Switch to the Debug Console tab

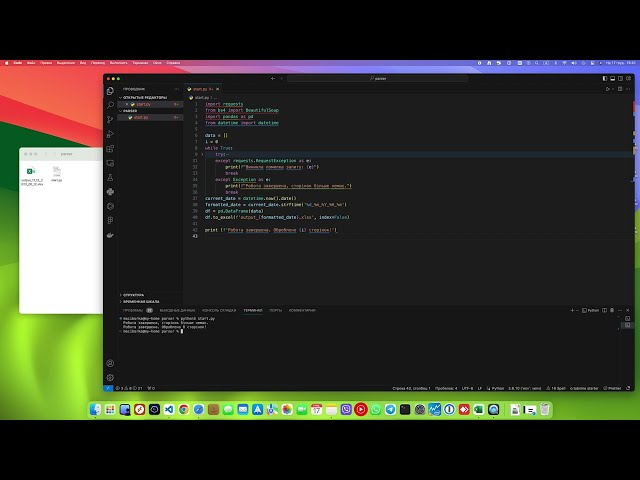click(219, 310)
